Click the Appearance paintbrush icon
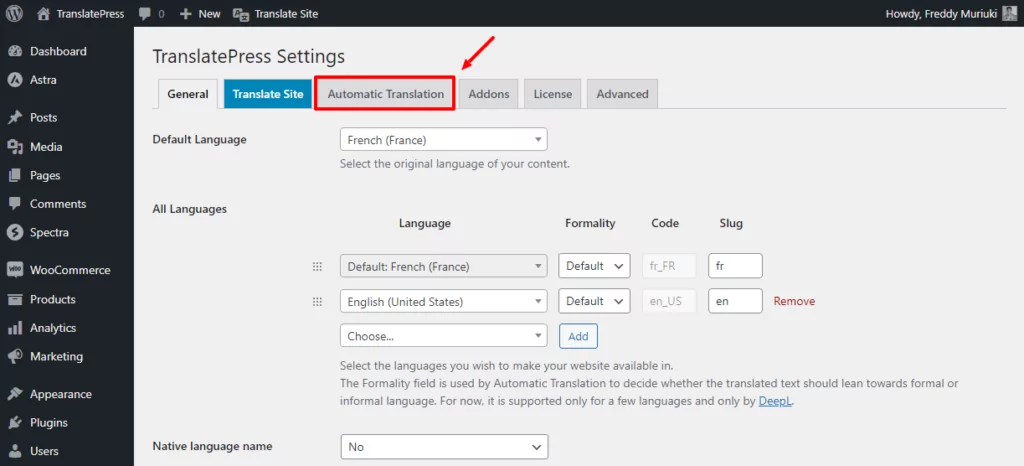The image size is (1024, 466). point(15,394)
